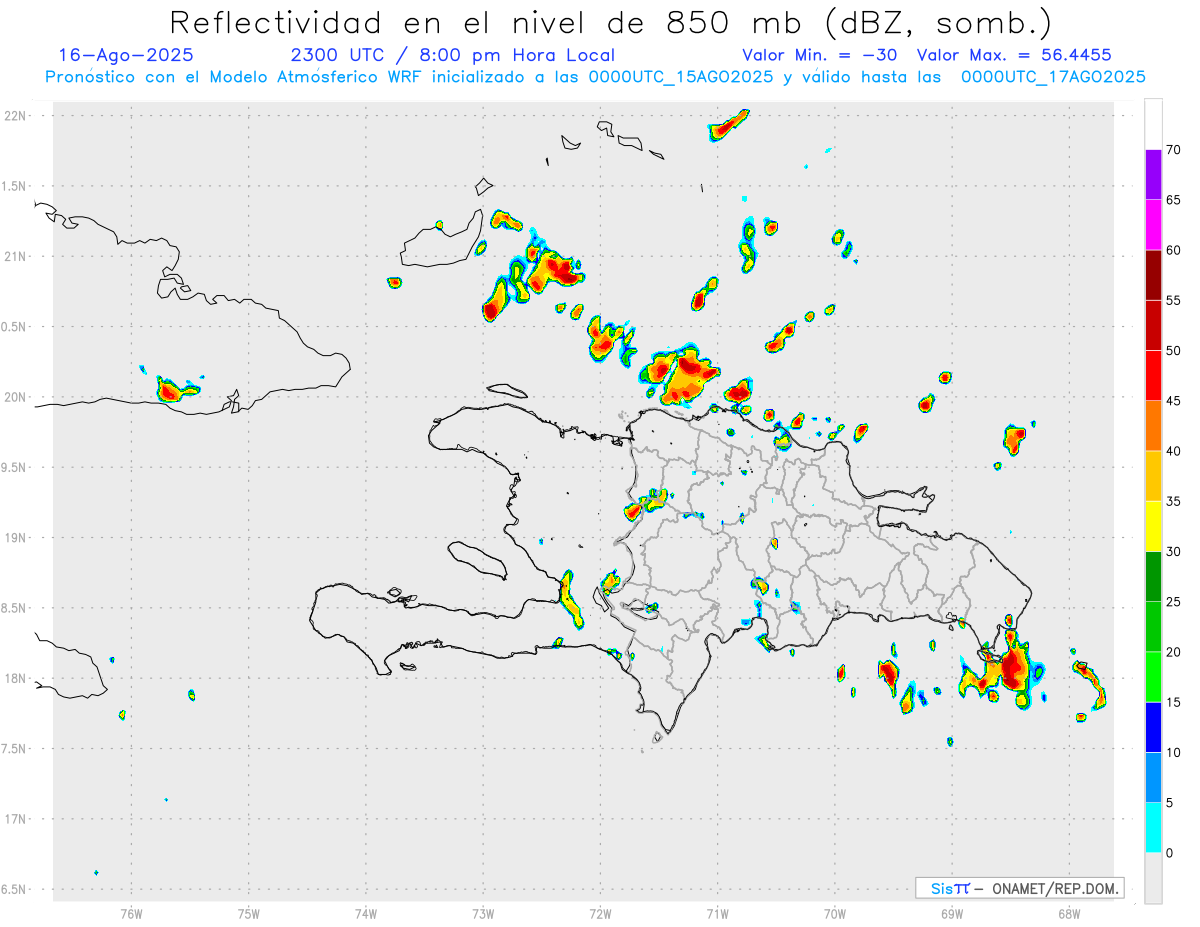Click the '55' colorbar label
Viewport: 1200px width, 927px height.
point(1173,300)
